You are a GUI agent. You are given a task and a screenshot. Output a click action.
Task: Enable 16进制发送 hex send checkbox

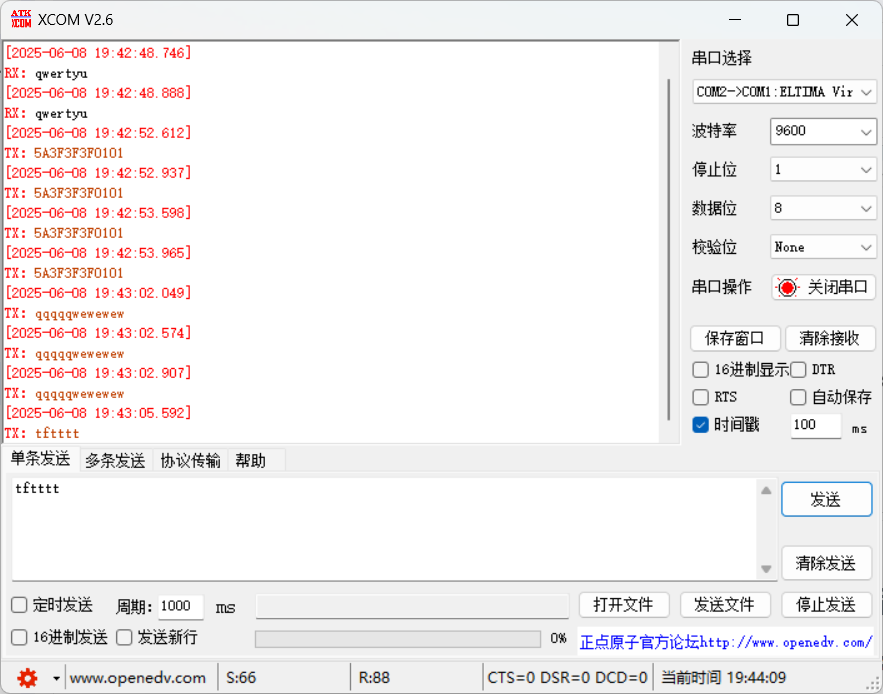click(19, 637)
